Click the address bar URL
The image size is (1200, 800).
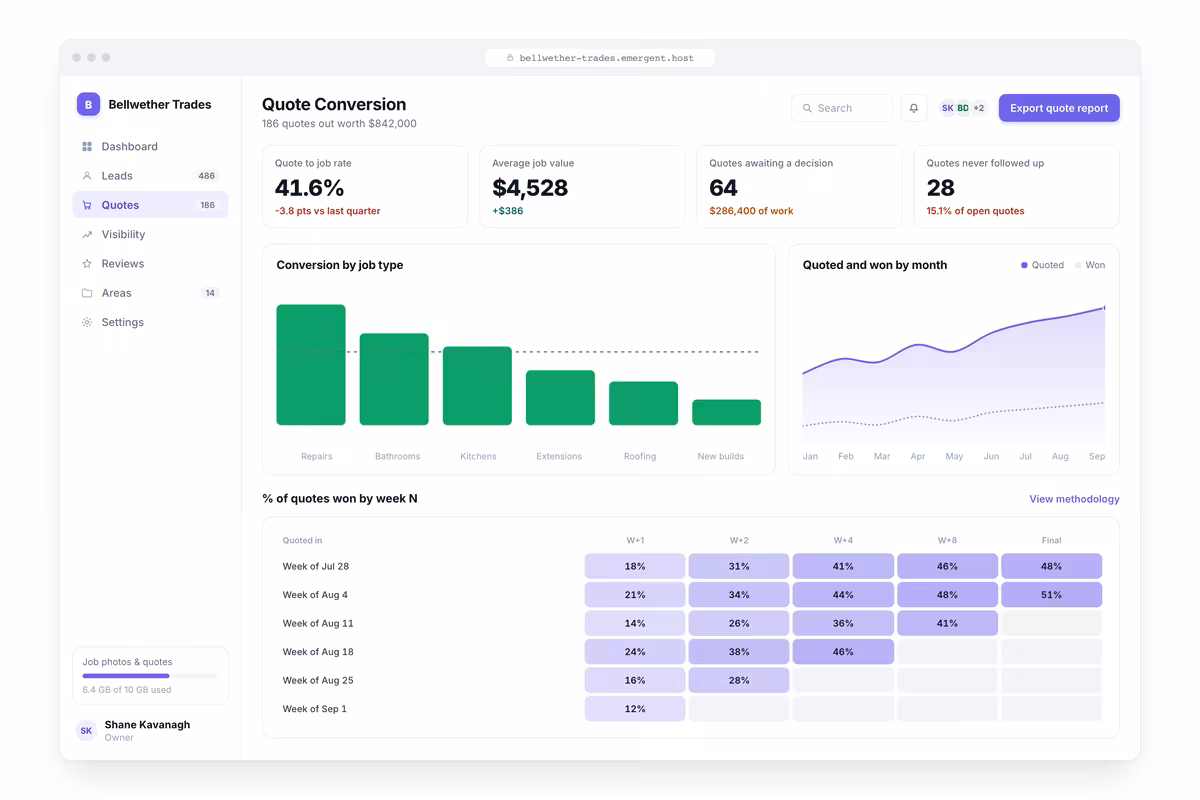600,58
